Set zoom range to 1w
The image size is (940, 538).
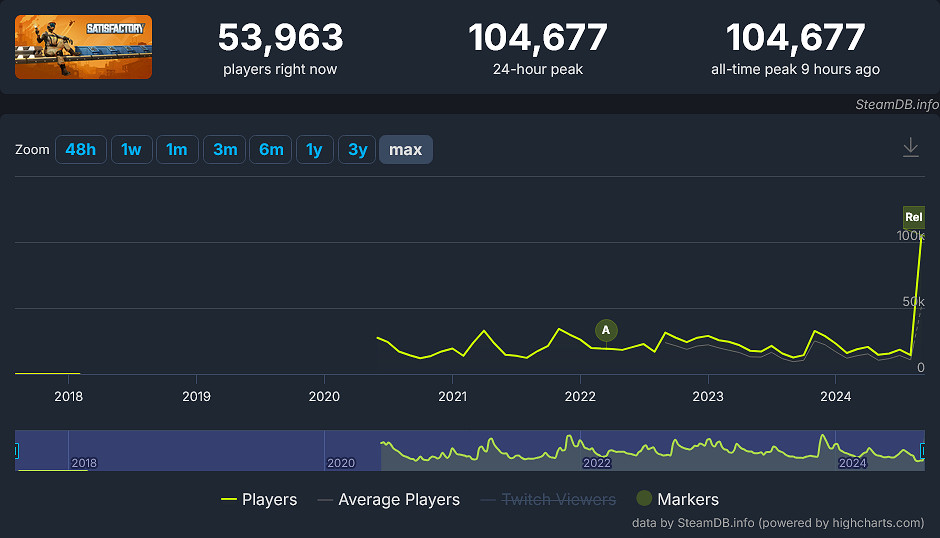(x=131, y=150)
